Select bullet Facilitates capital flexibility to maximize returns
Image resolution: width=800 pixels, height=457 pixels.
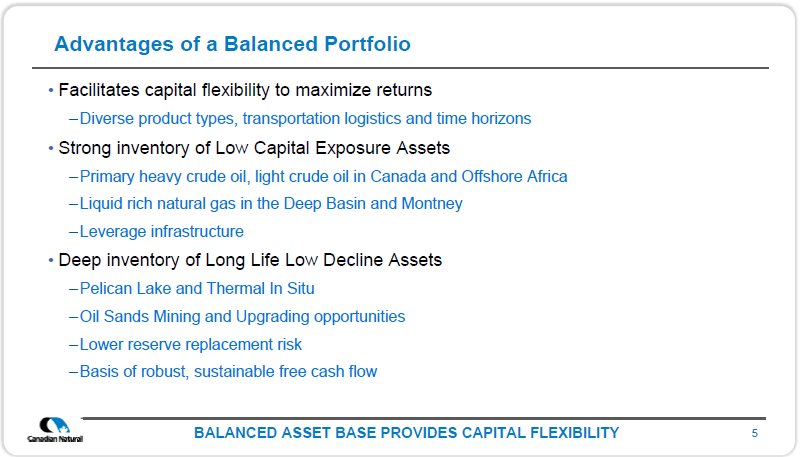[245, 90]
